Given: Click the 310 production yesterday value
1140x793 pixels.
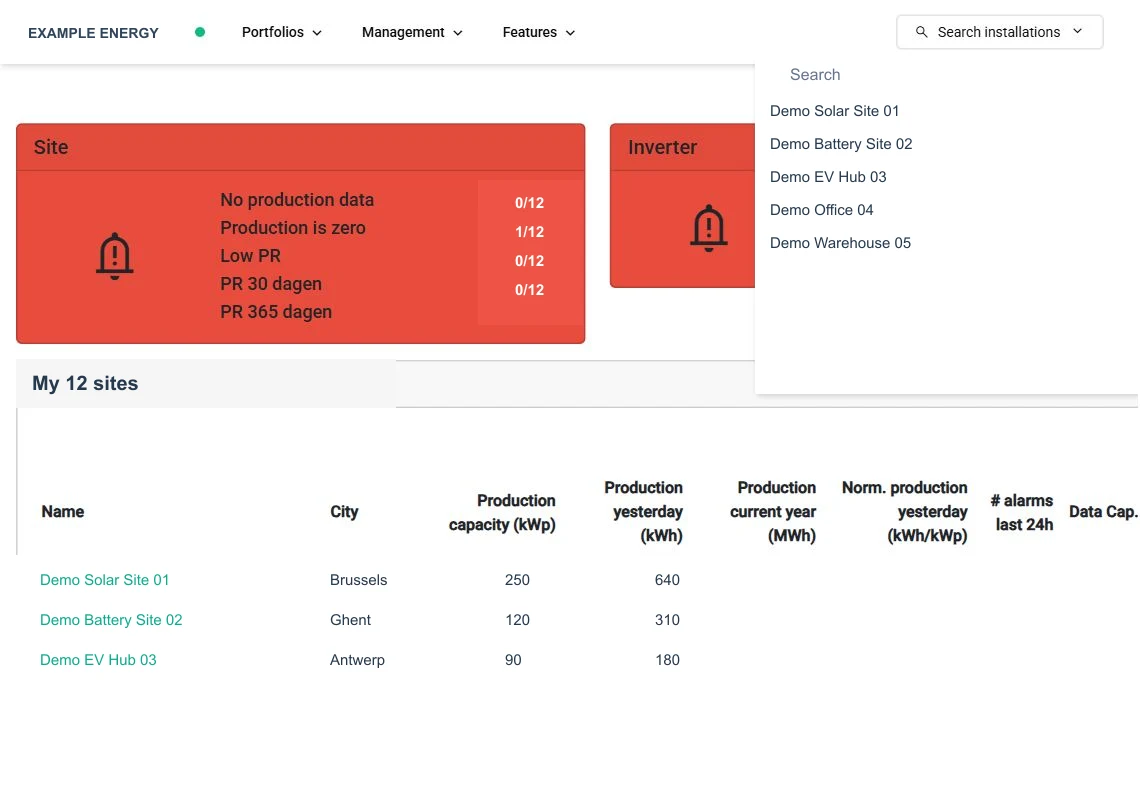Looking at the screenshot, I should [667, 620].
